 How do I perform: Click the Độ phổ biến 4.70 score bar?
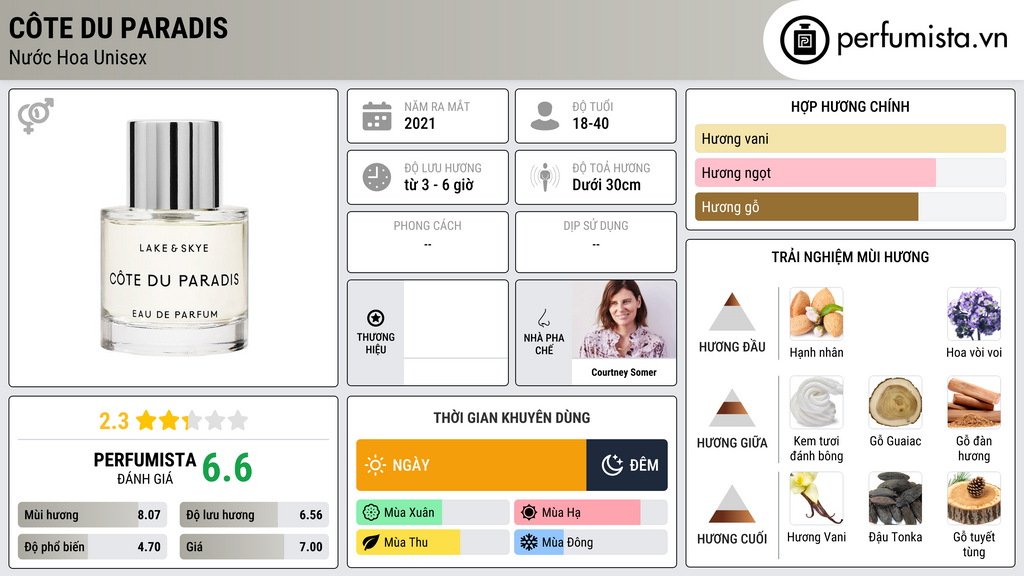click(93, 547)
